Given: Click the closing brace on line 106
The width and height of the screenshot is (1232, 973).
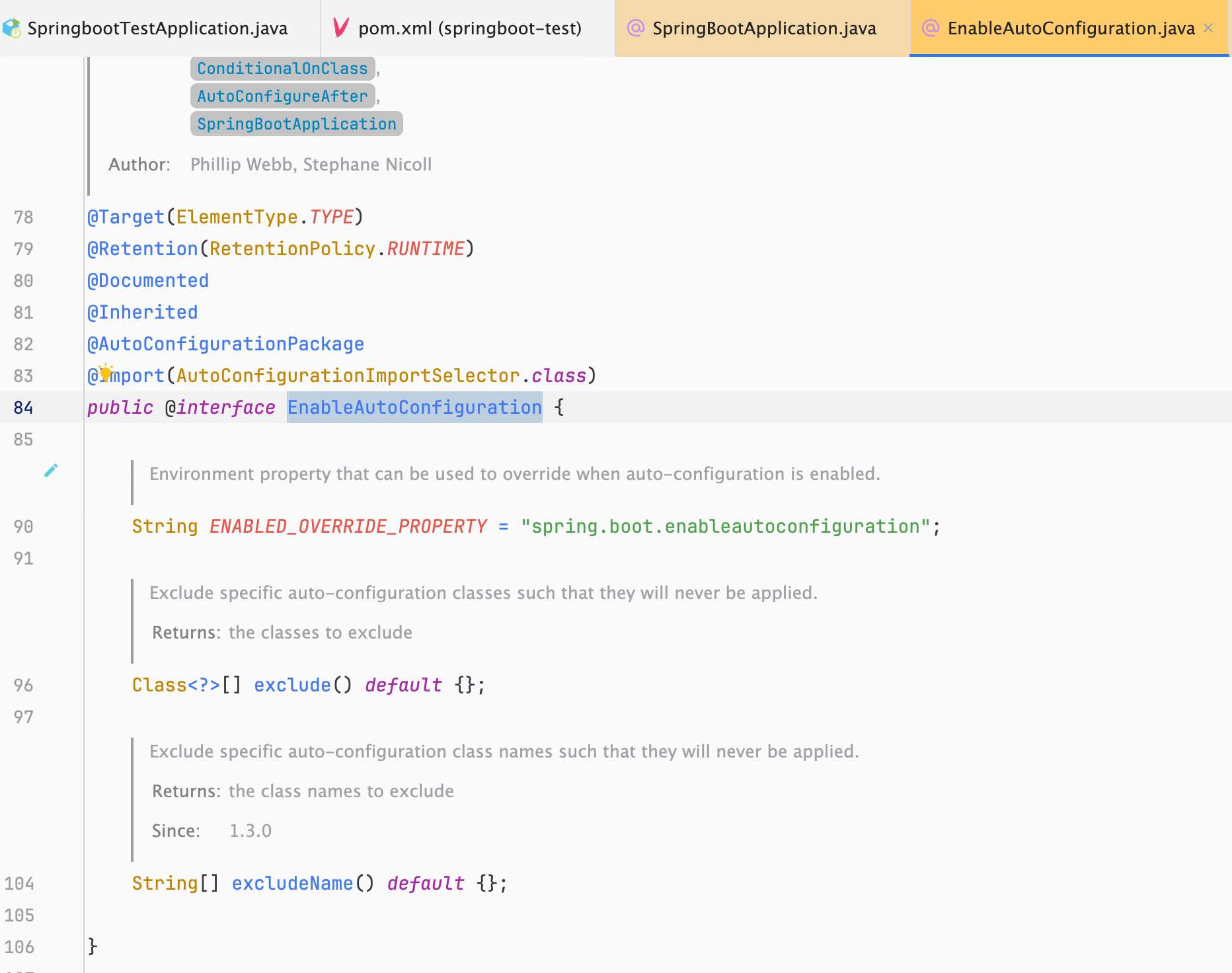Looking at the screenshot, I should (x=93, y=947).
